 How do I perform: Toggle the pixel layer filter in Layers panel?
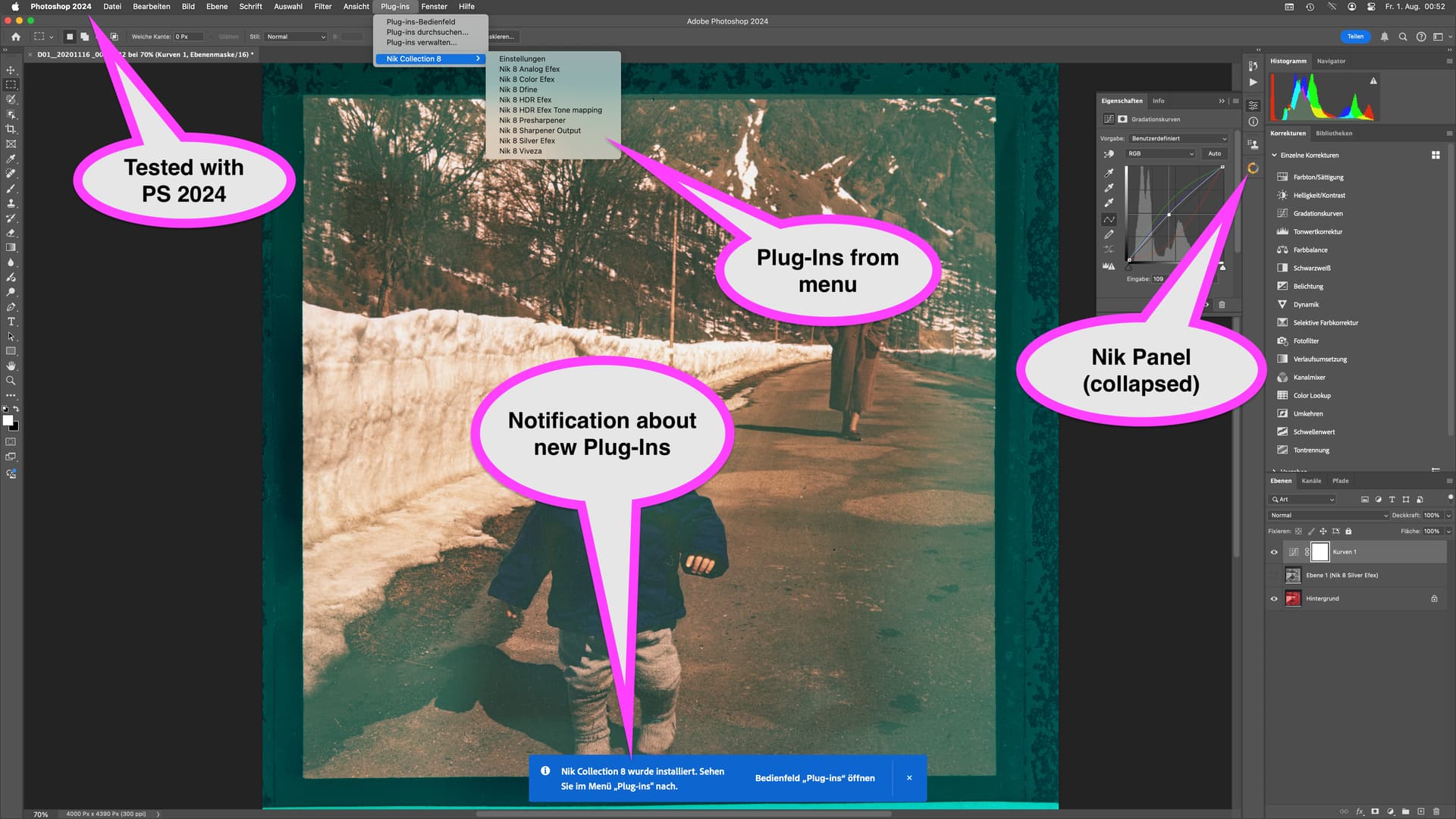[1365, 499]
